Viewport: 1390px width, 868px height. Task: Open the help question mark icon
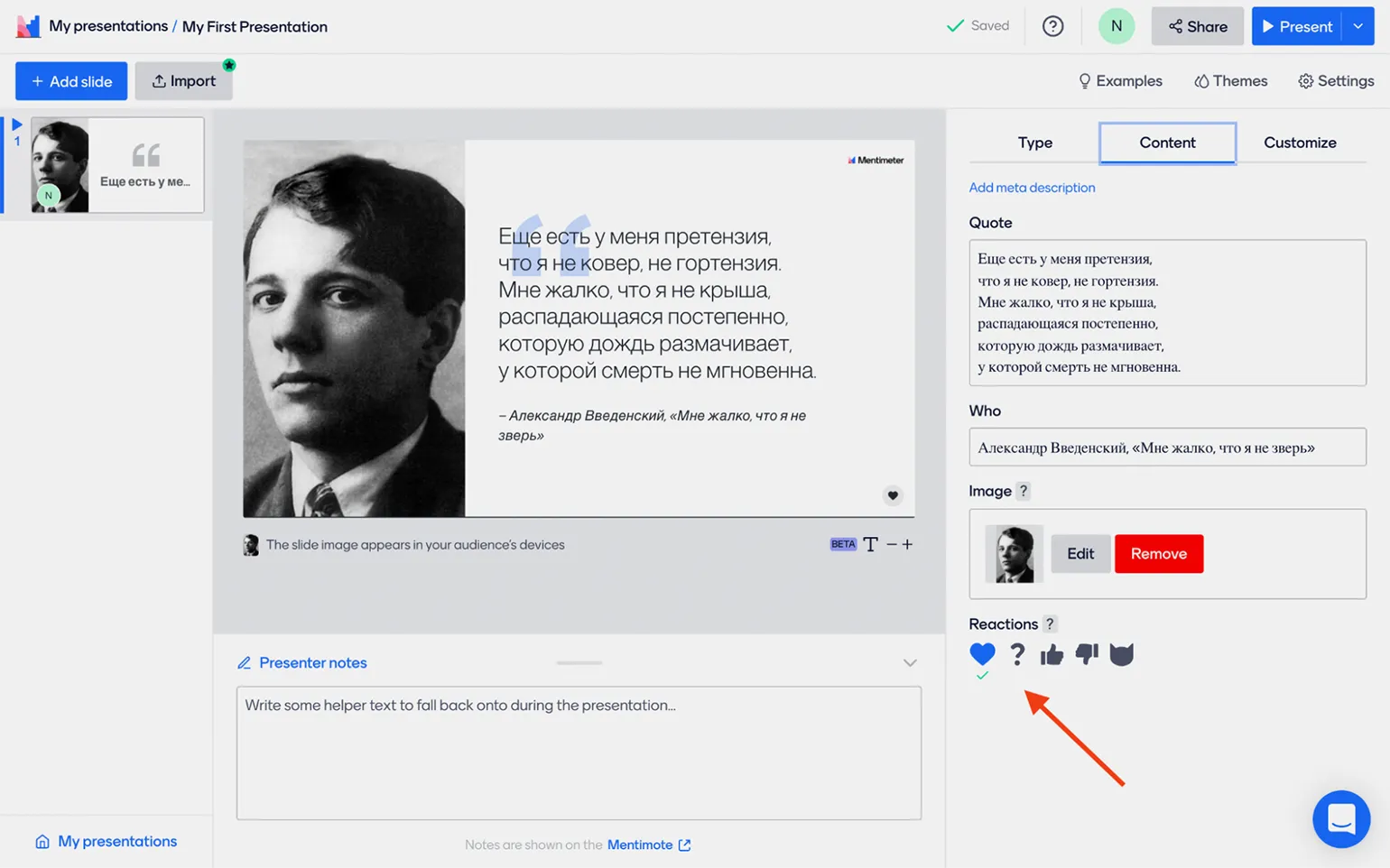click(x=1052, y=26)
